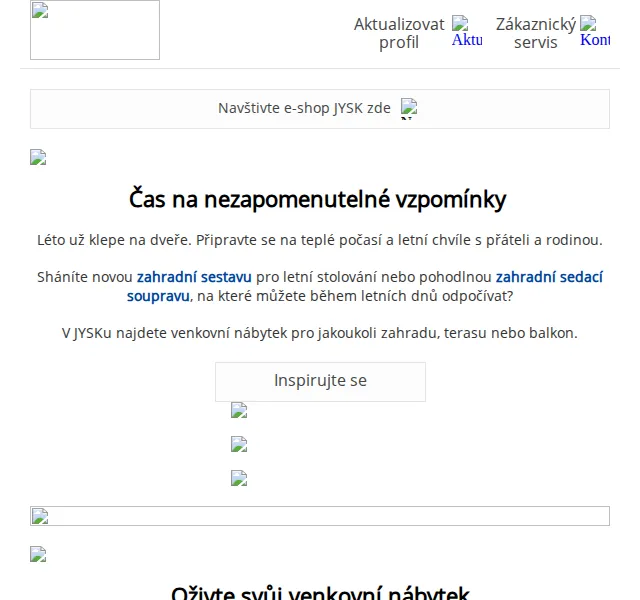Click third broken image below Inspirujte se

(x=239, y=478)
